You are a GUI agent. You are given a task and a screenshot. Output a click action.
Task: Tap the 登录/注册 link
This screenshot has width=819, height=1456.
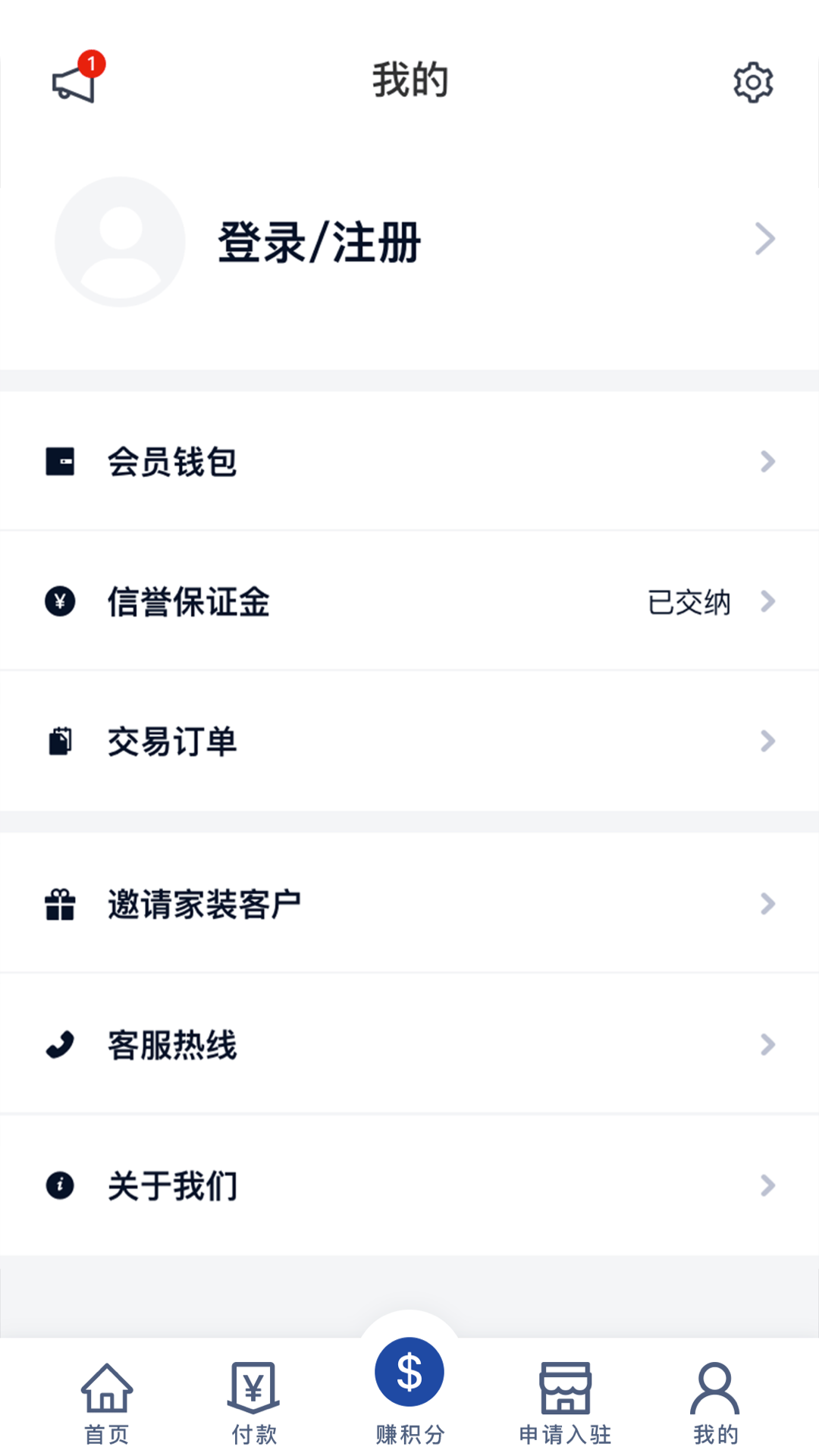[x=319, y=243]
